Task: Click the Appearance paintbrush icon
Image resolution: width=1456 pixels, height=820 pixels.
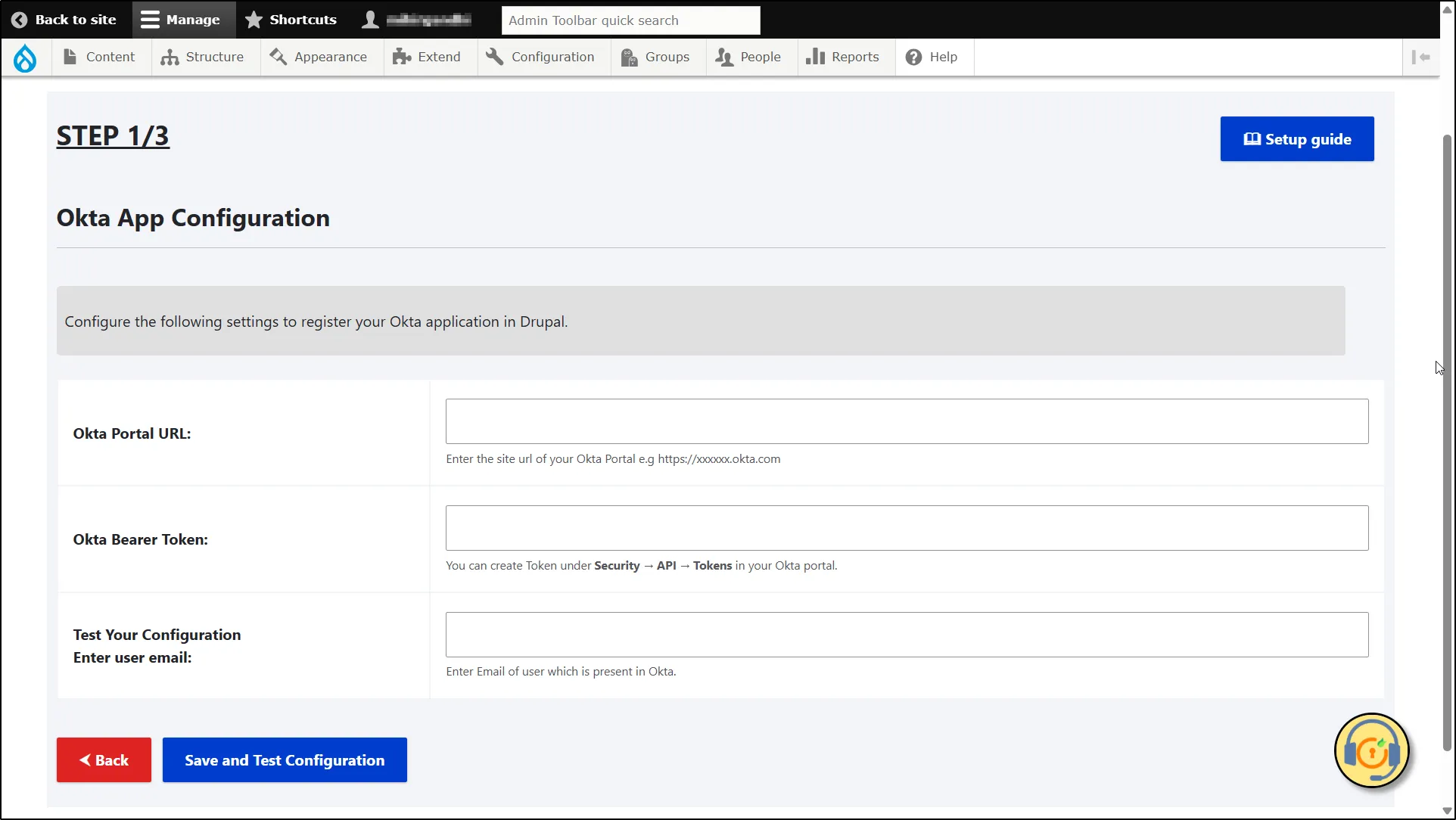Action: (x=278, y=57)
